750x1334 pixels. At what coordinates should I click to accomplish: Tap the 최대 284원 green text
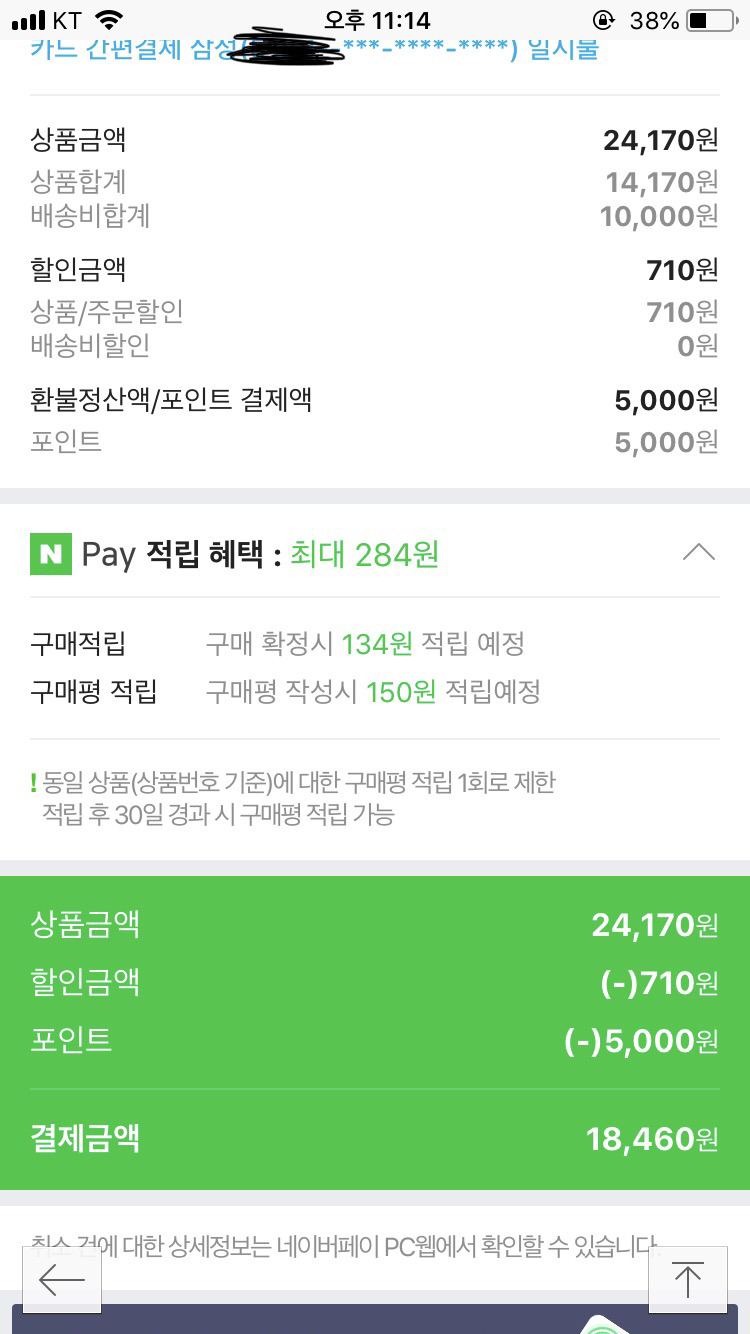click(x=365, y=554)
